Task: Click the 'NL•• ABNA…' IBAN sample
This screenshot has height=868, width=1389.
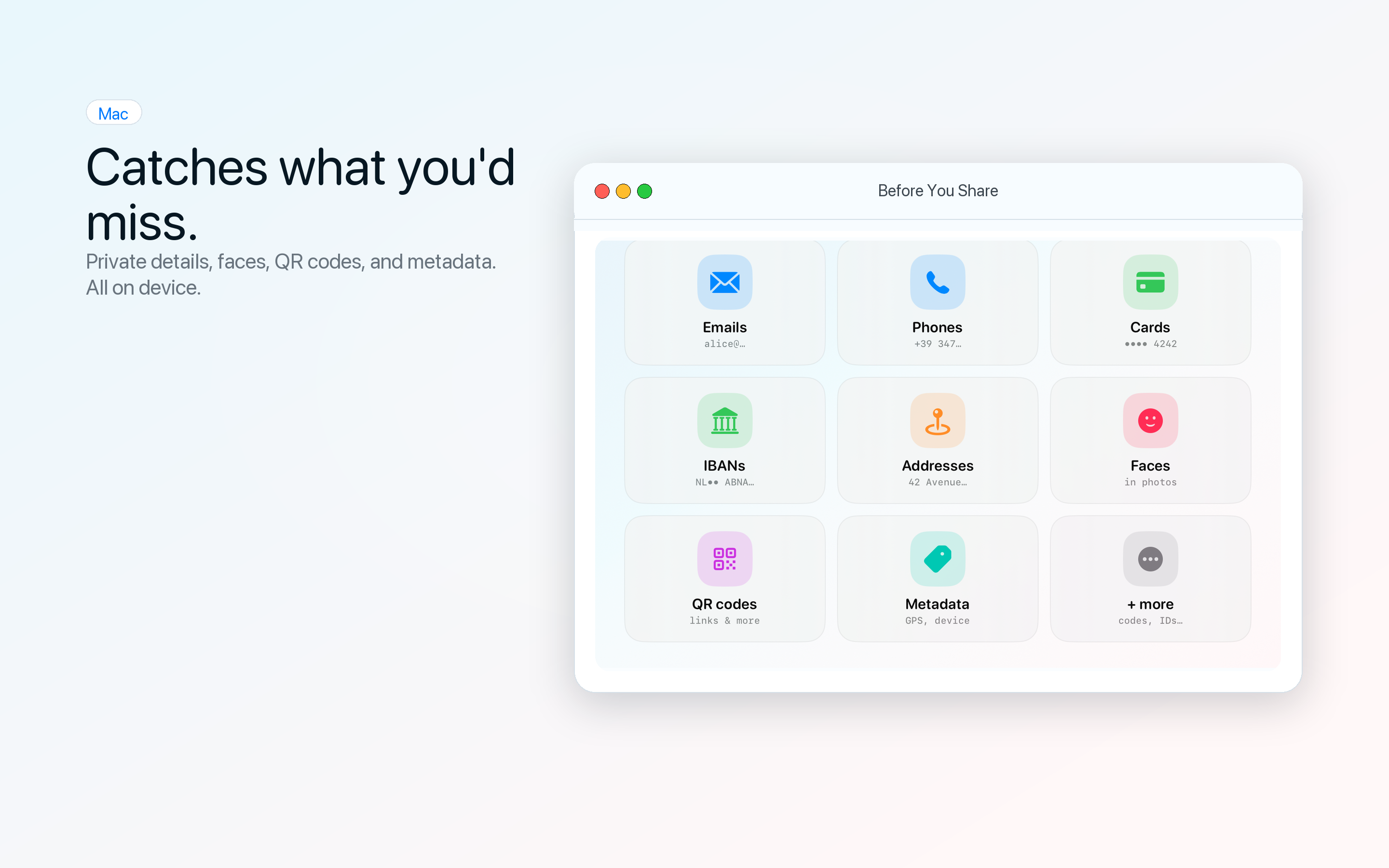Action: 724,482
